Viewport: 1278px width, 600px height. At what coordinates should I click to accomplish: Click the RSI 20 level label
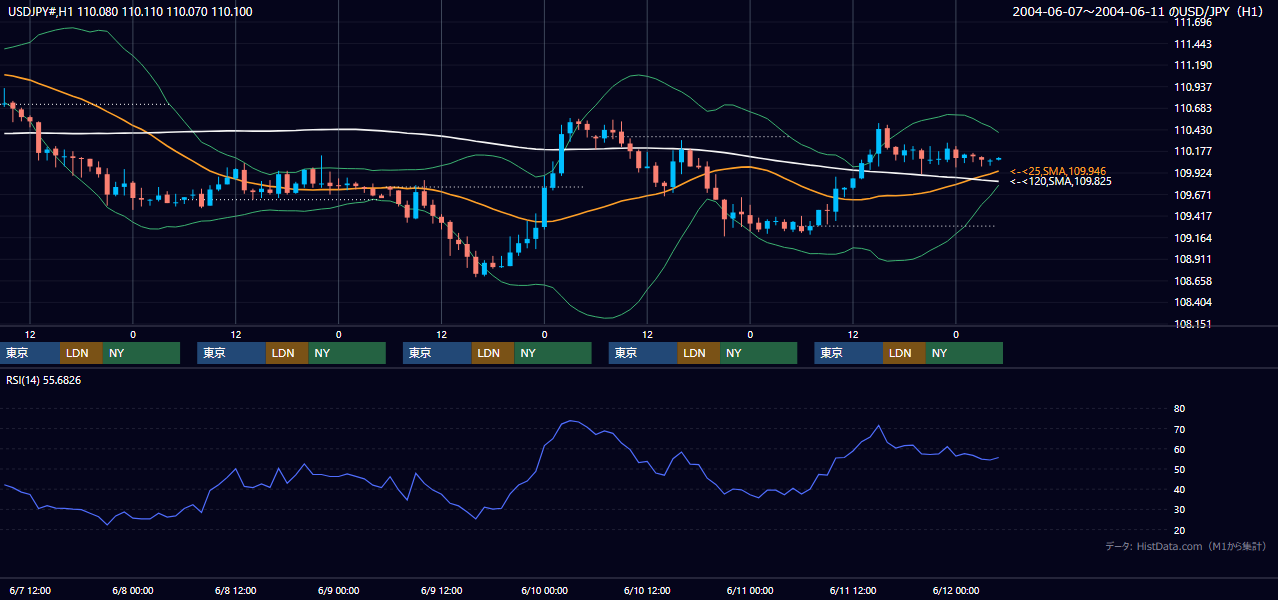point(1179,530)
